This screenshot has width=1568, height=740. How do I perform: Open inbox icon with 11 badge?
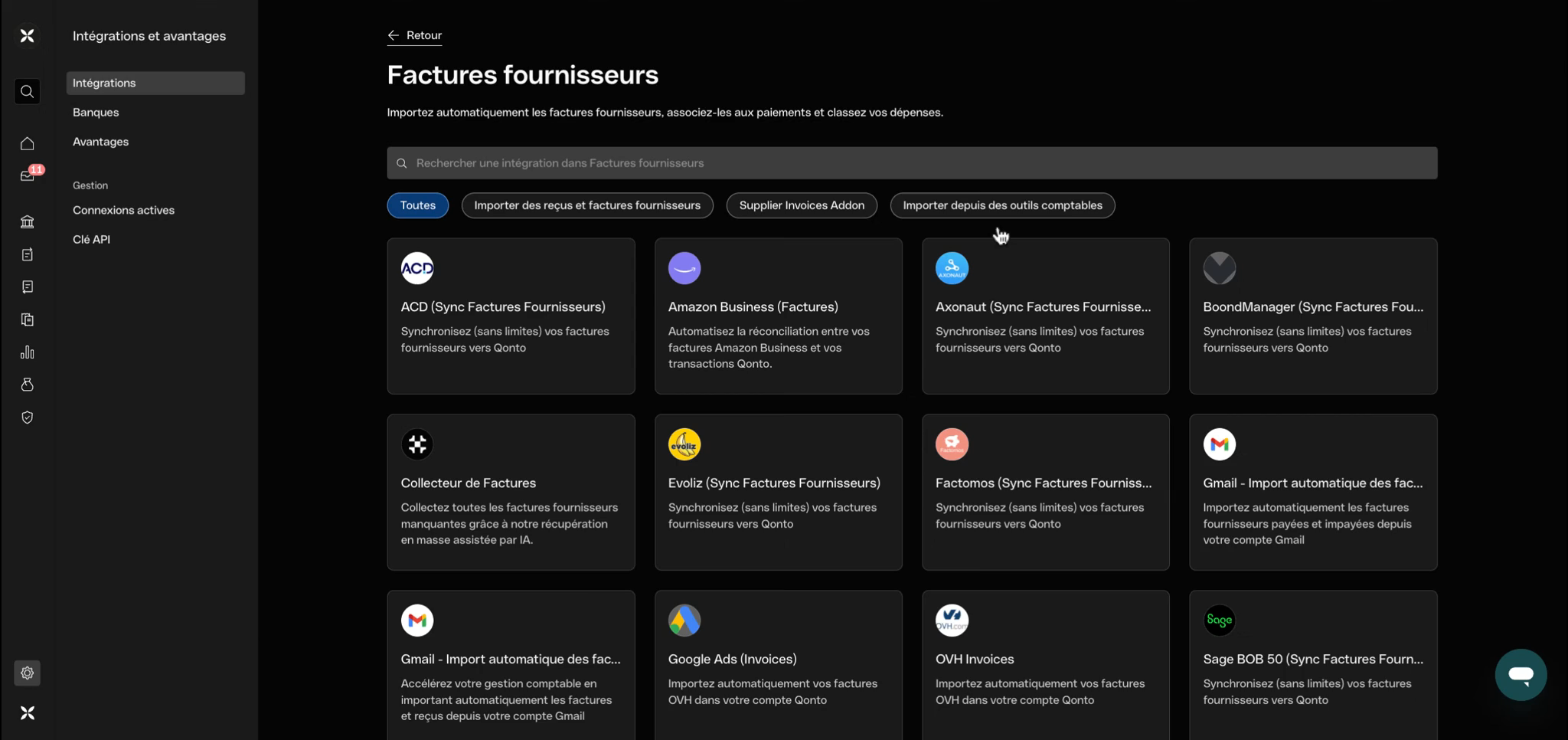28,175
